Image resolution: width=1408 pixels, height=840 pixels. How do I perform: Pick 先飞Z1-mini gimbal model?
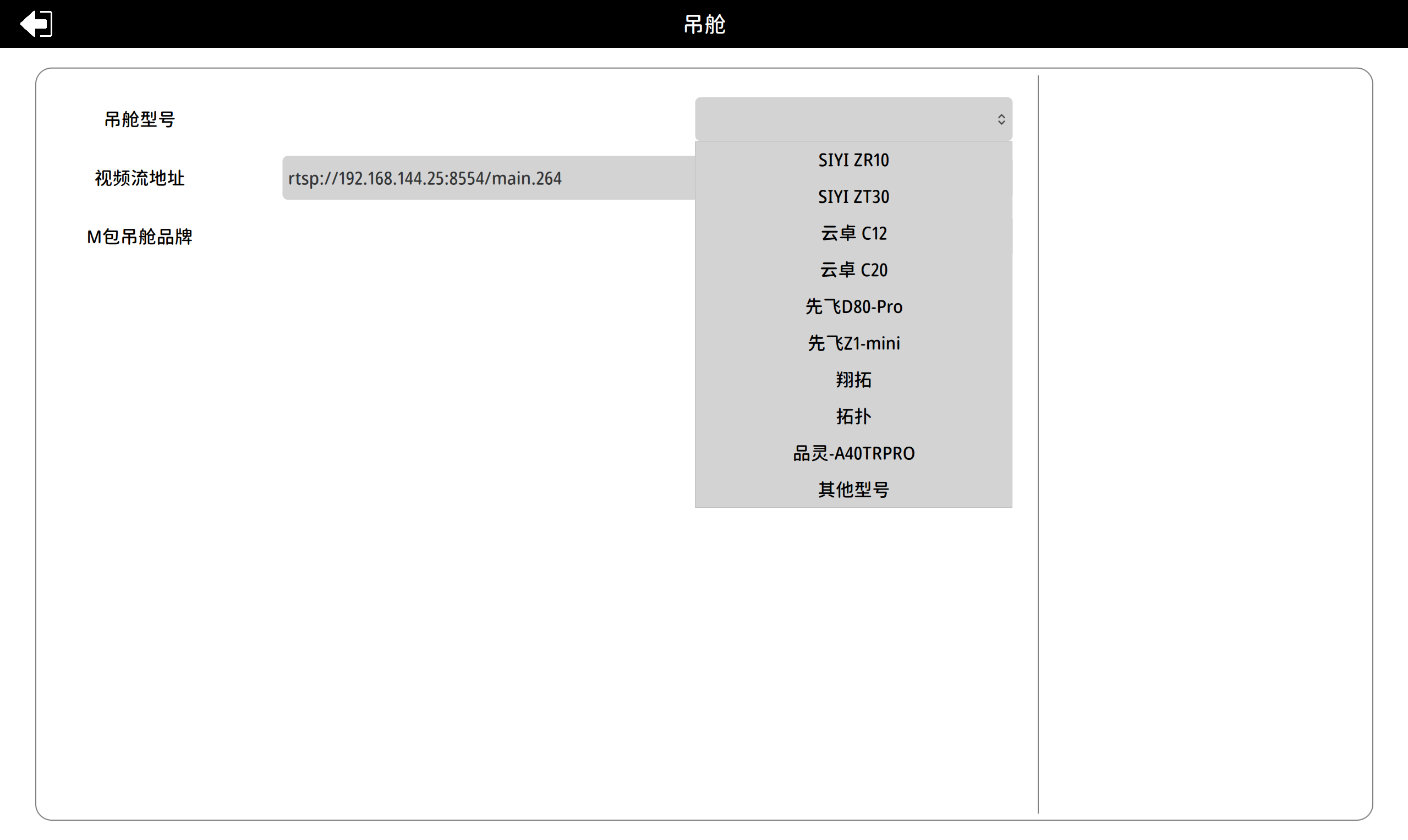(853, 343)
